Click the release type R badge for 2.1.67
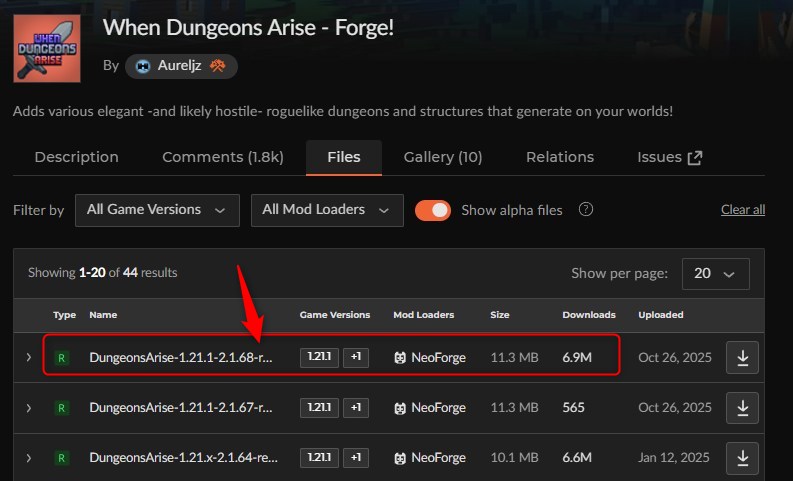The width and height of the screenshot is (793, 481). (62, 408)
